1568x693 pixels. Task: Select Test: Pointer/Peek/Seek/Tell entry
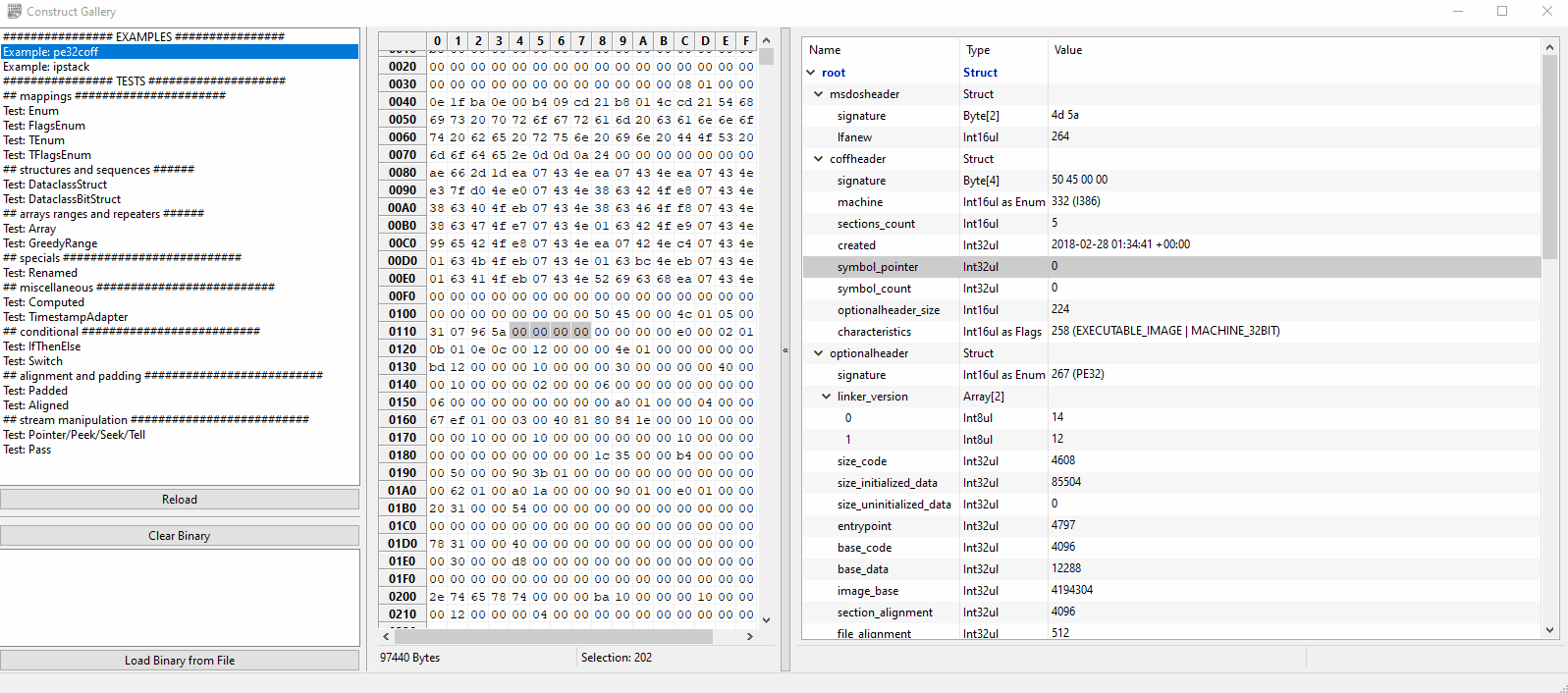75,435
